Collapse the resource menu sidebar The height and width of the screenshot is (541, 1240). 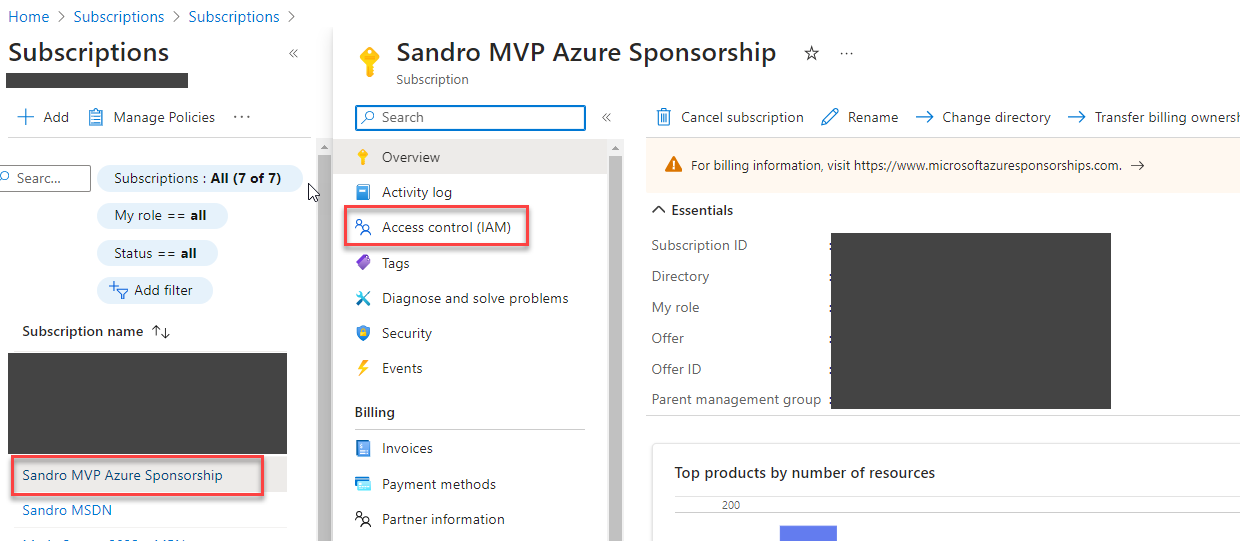(x=606, y=117)
